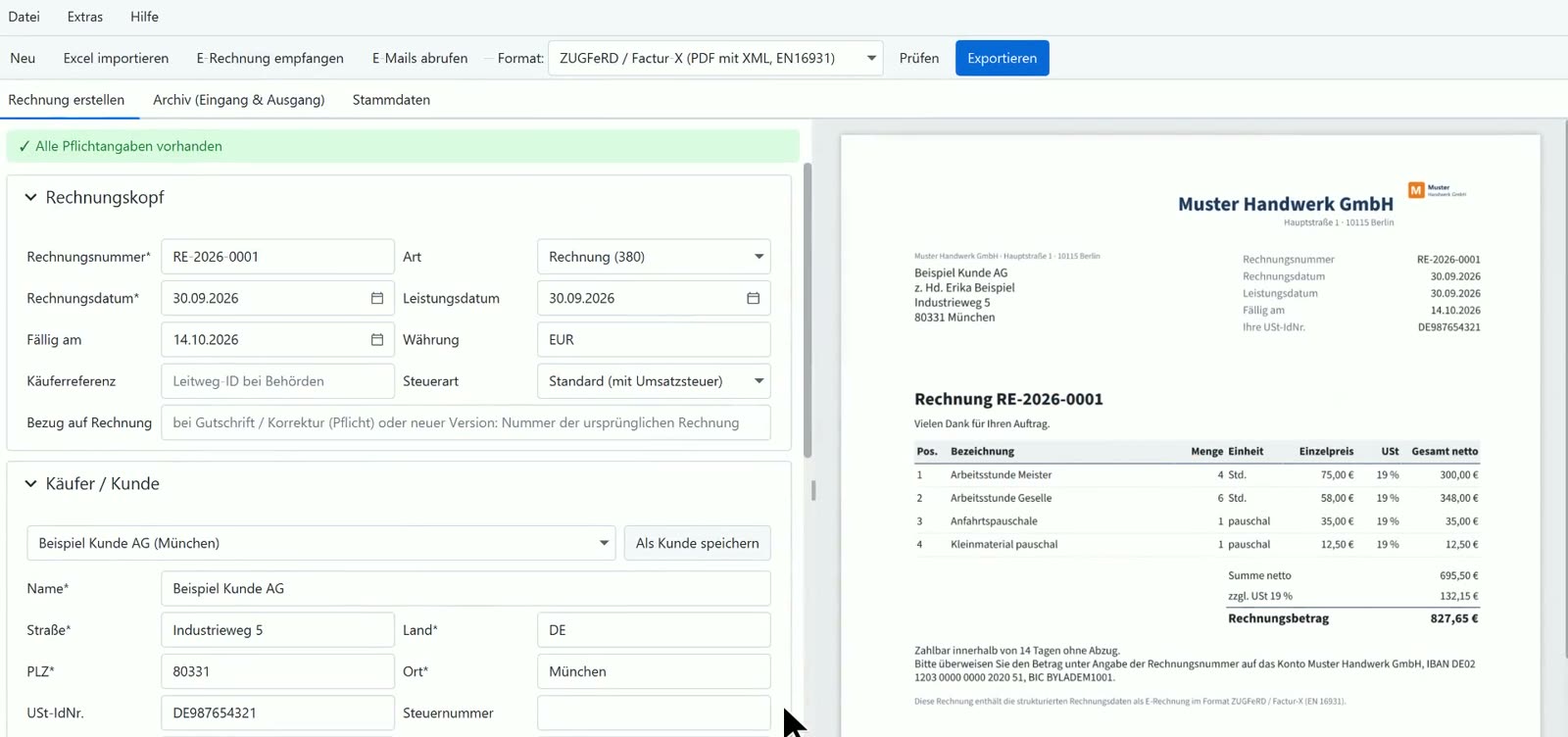
Task: Click Prüfen in the toolbar
Action: [919, 58]
